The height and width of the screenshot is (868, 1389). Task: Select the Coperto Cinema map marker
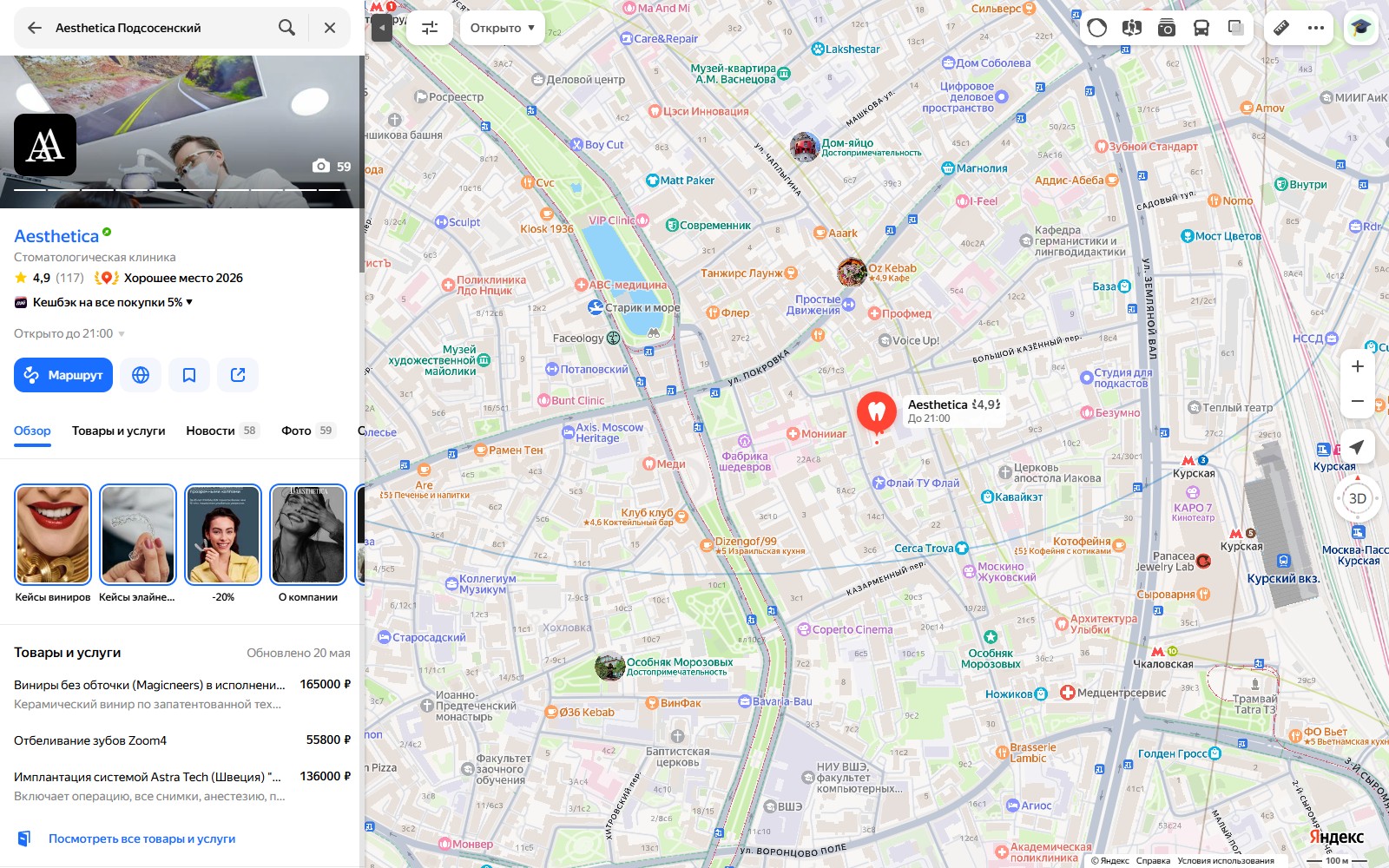pos(846,629)
